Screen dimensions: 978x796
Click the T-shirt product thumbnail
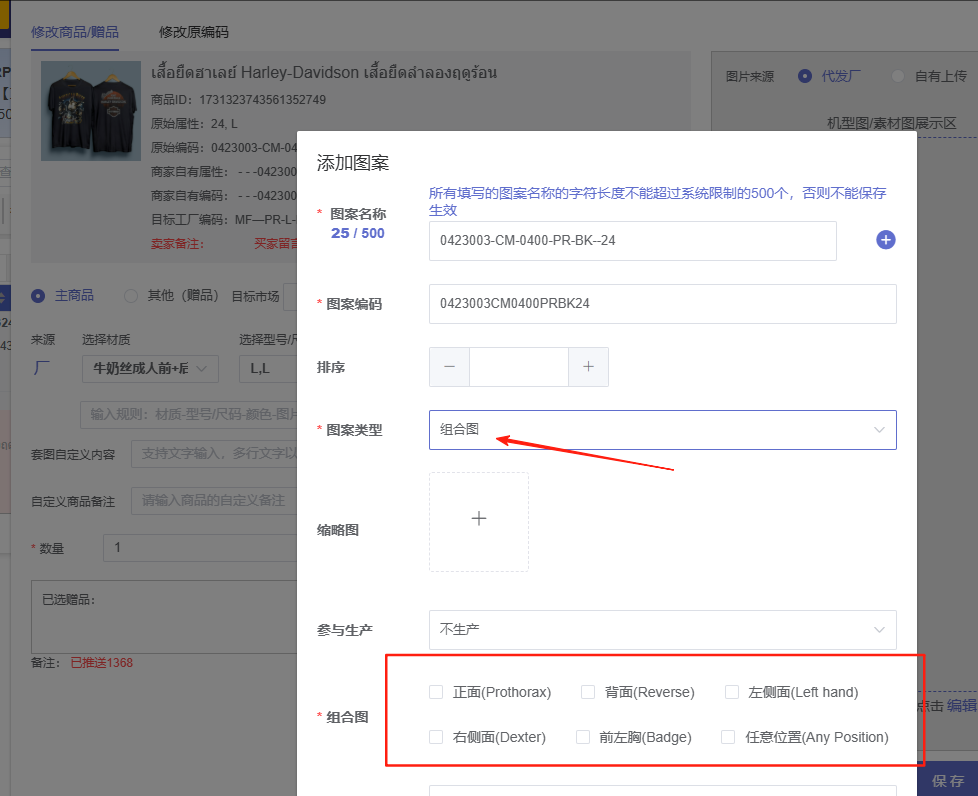[x=77, y=111]
